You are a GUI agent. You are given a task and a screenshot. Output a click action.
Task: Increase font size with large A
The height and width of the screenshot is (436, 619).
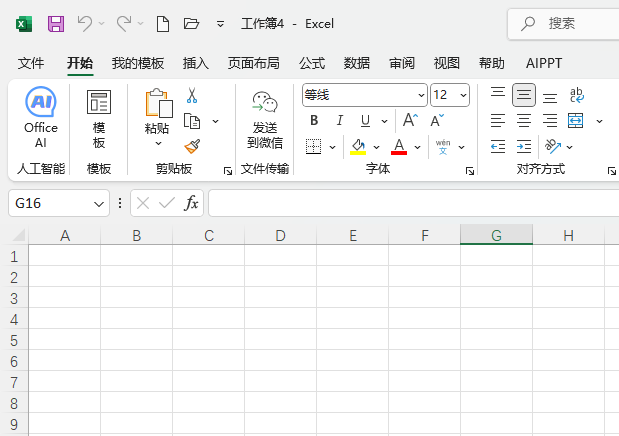410,120
